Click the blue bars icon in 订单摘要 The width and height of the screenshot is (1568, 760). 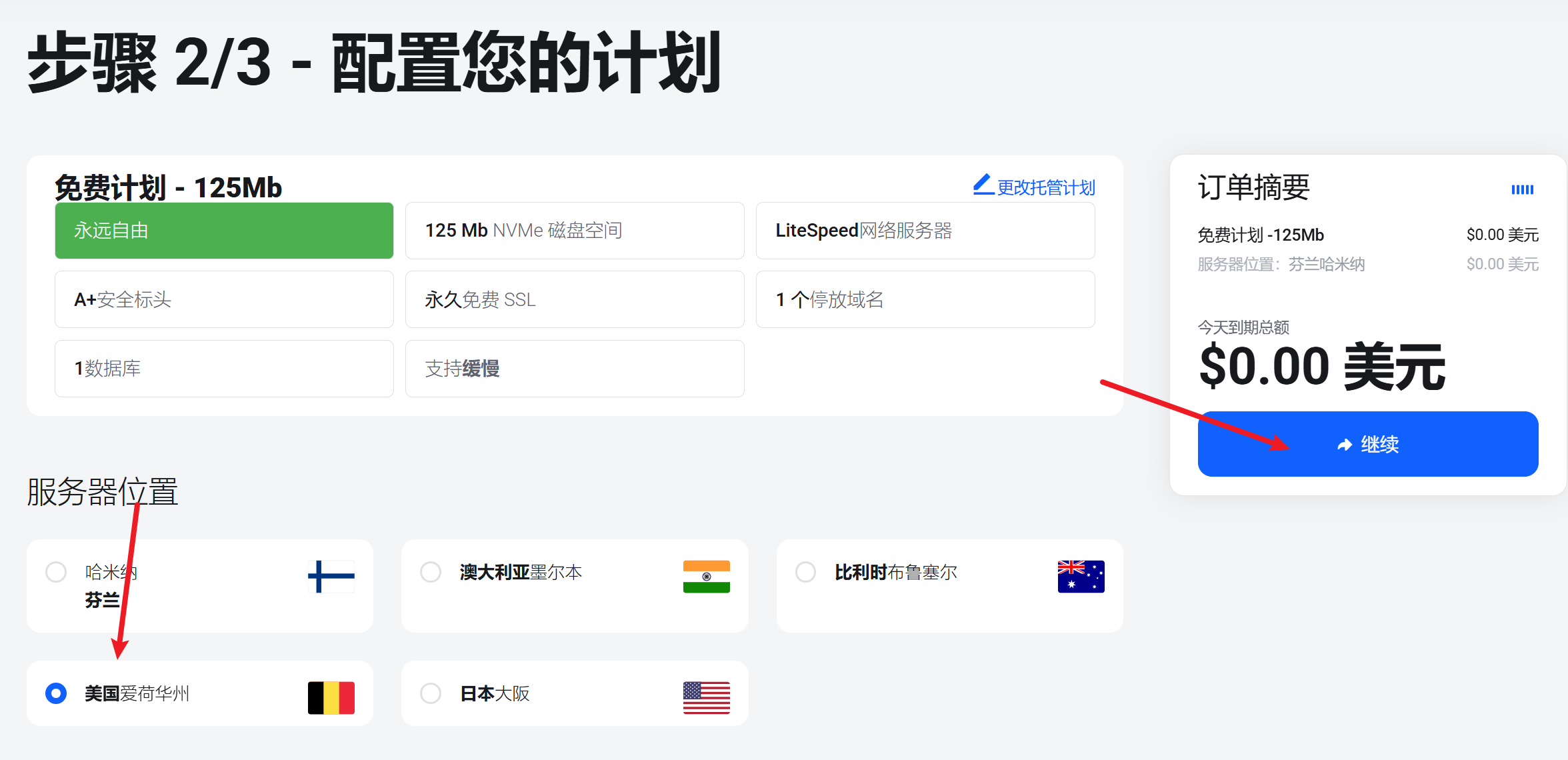click(1522, 190)
